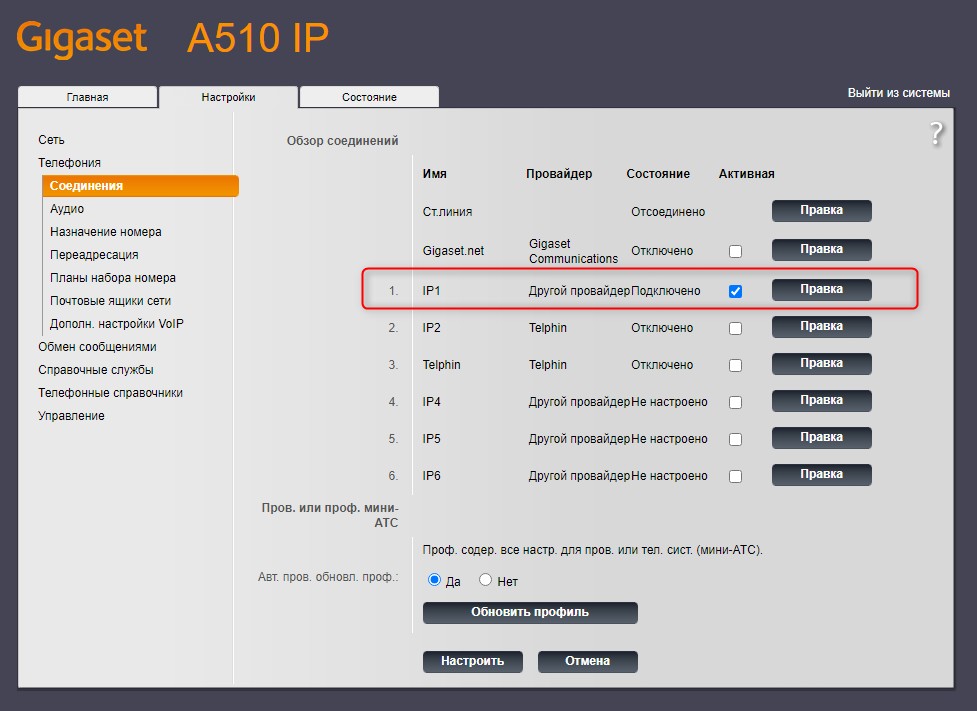Screen dimensions: 977x711
Task: Click the 'Gigaset.net' connection name
Action: tap(453, 251)
